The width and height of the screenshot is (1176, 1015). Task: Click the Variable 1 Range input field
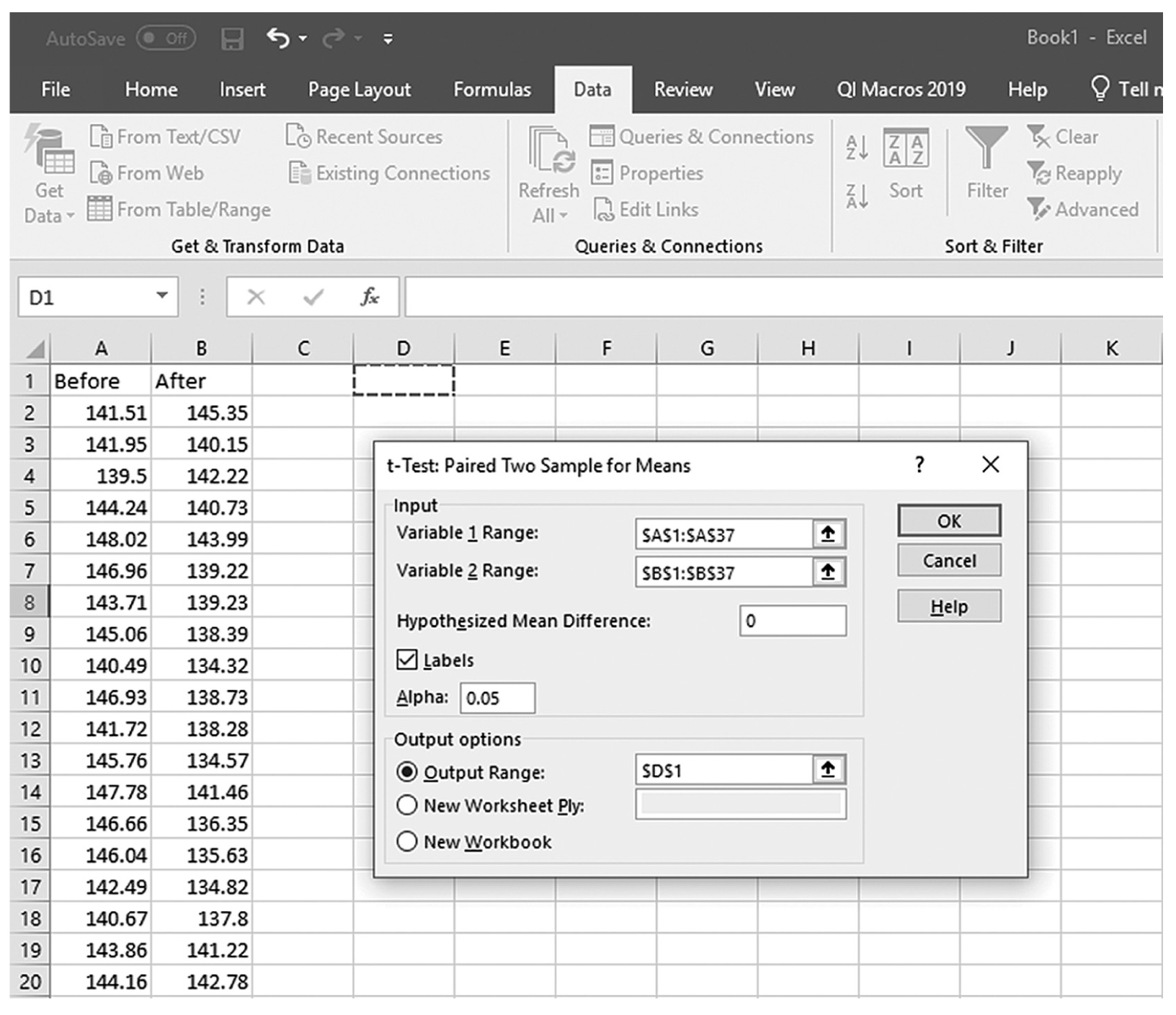click(723, 534)
